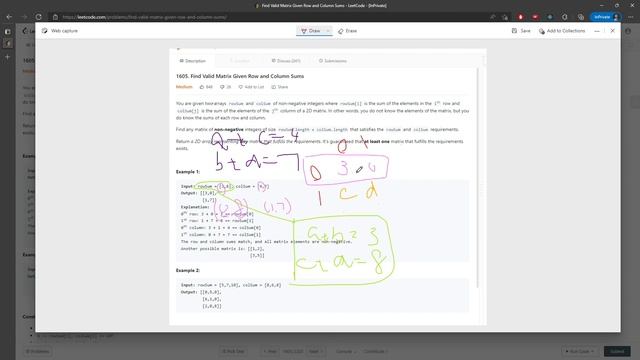640x360 pixels.
Task: Open the Web capture more options menu
Action: [x=597, y=31]
